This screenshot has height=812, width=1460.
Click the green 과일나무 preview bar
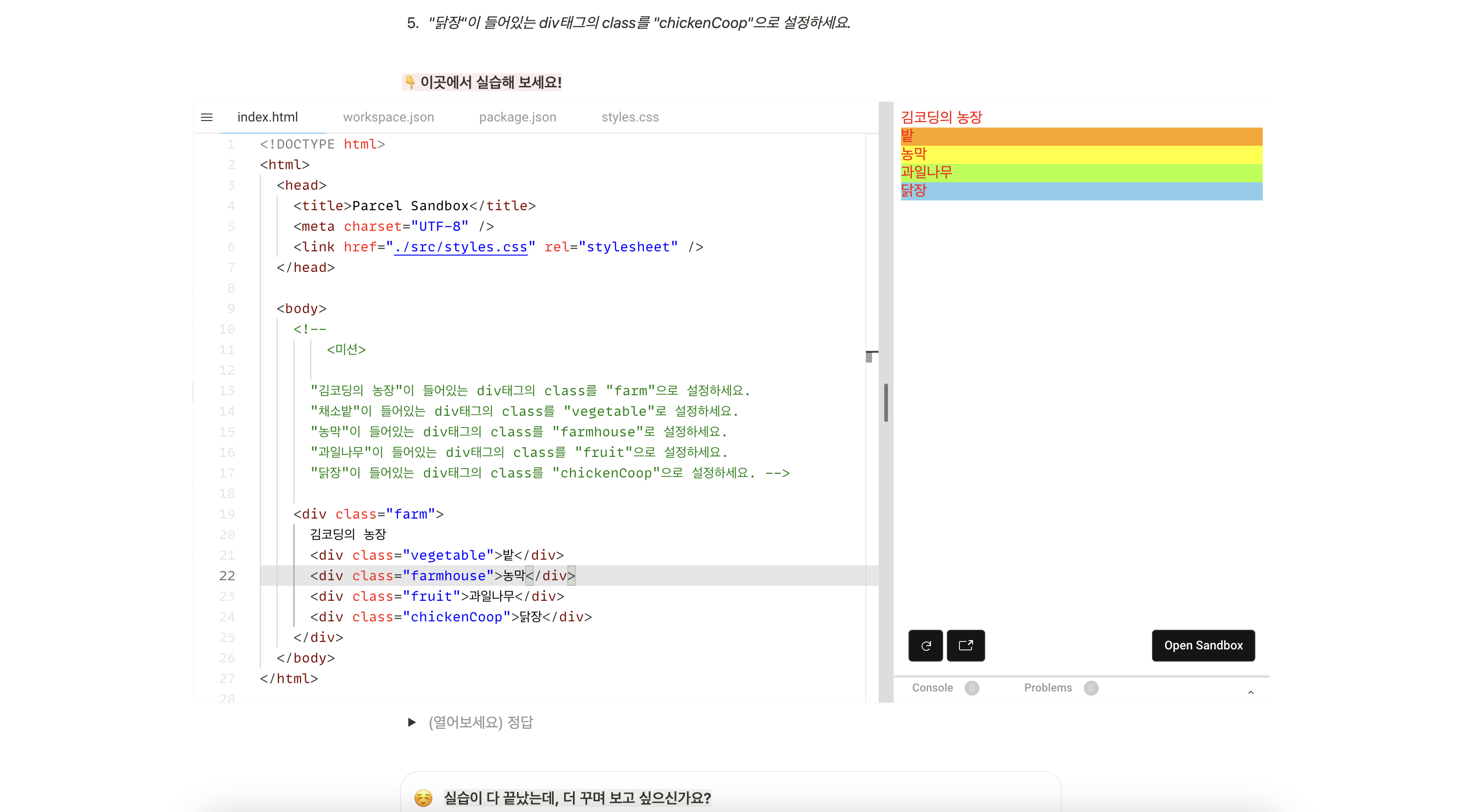[x=1081, y=172]
